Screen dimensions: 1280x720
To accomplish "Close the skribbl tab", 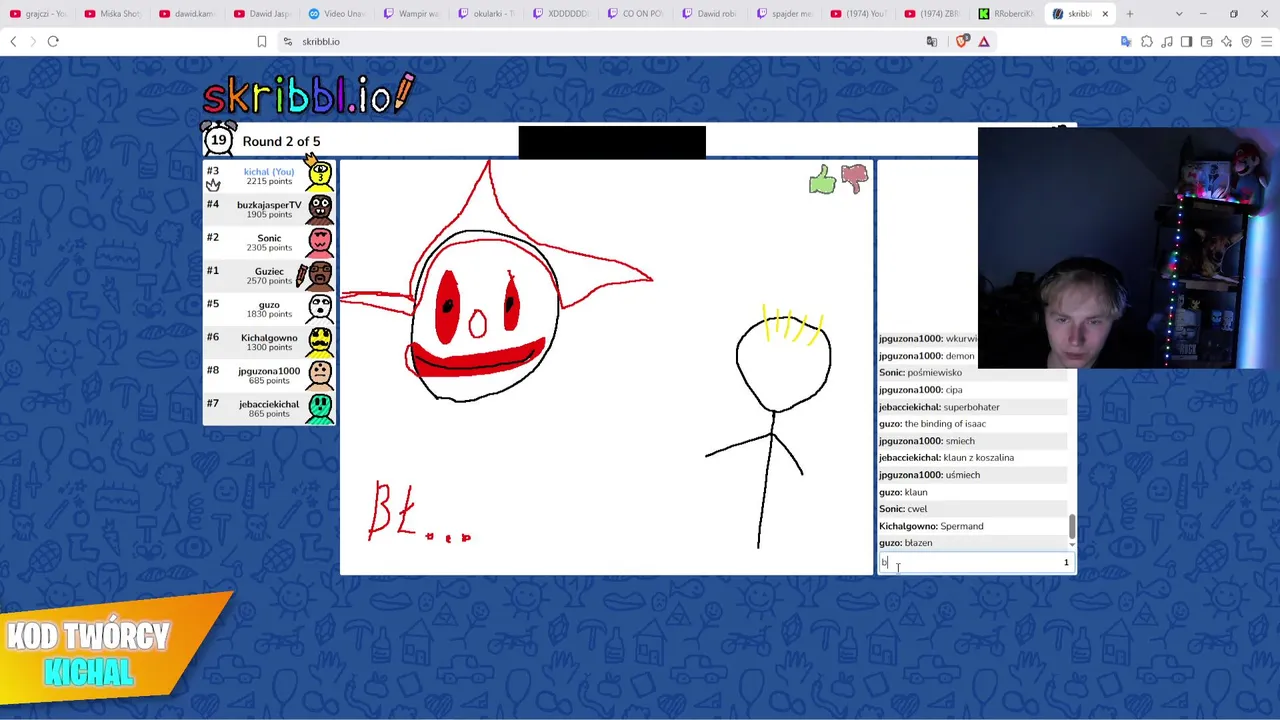I will [x=1105, y=14].
